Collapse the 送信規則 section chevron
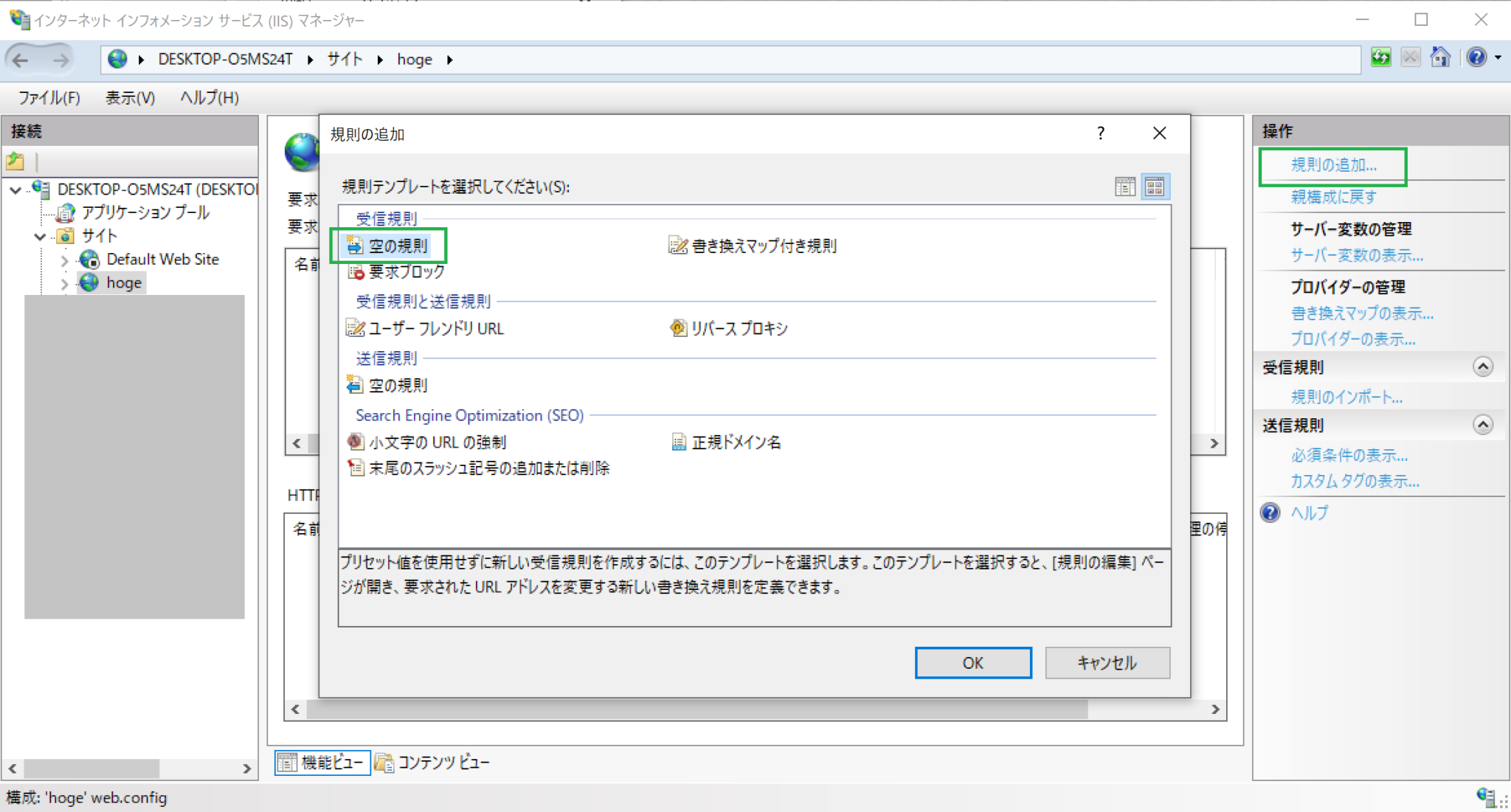 pos(1484,425)
